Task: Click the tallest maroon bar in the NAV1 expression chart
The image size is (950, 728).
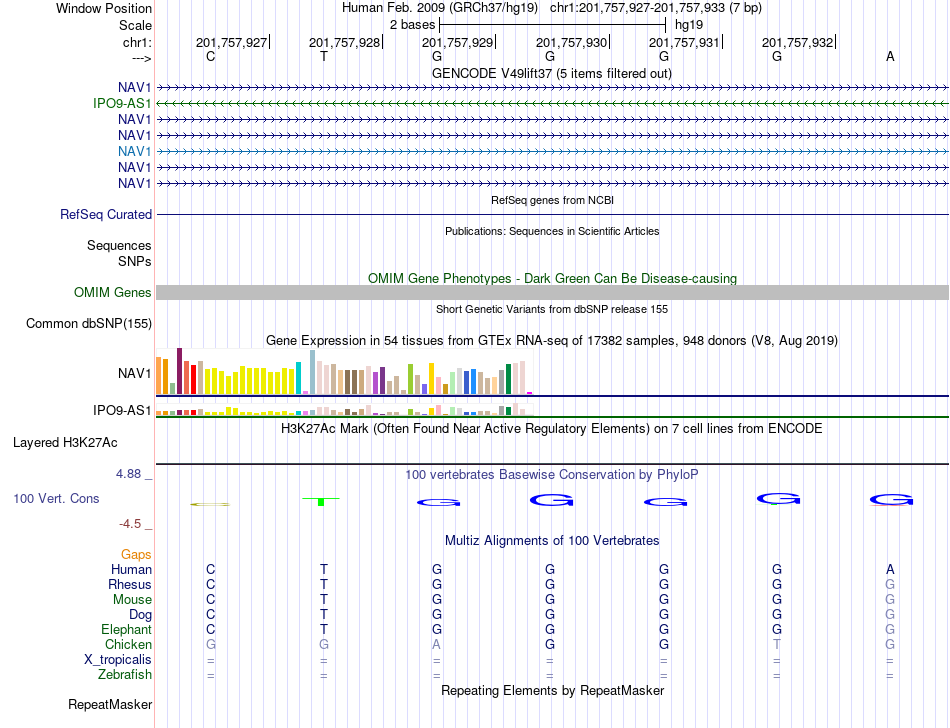Action: 179,371
